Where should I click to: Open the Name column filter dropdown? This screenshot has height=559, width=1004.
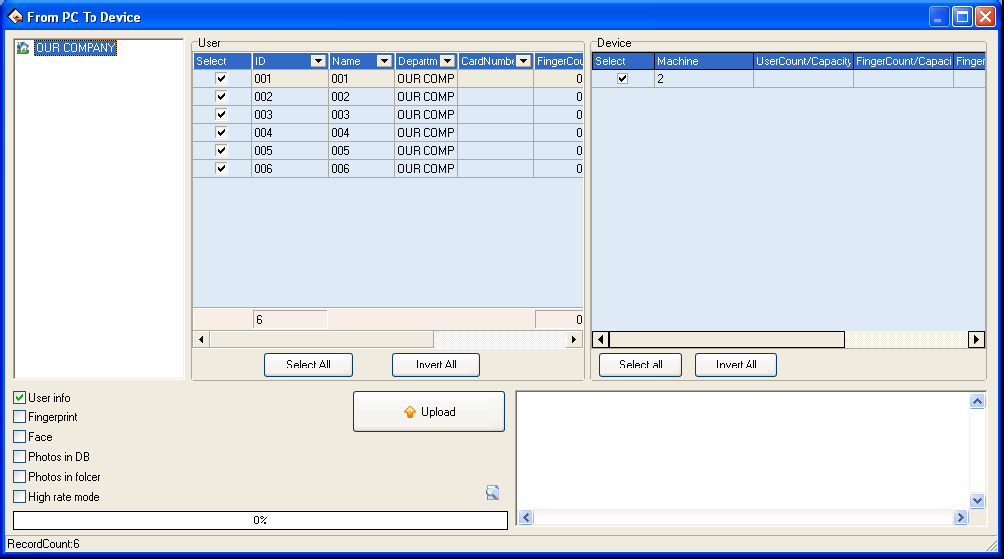coord(384,62)
